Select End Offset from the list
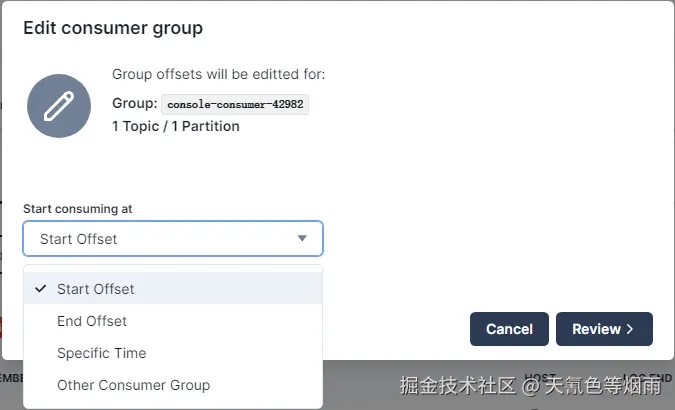The width and height of the screenshot is (675, 410). [173, 321]
